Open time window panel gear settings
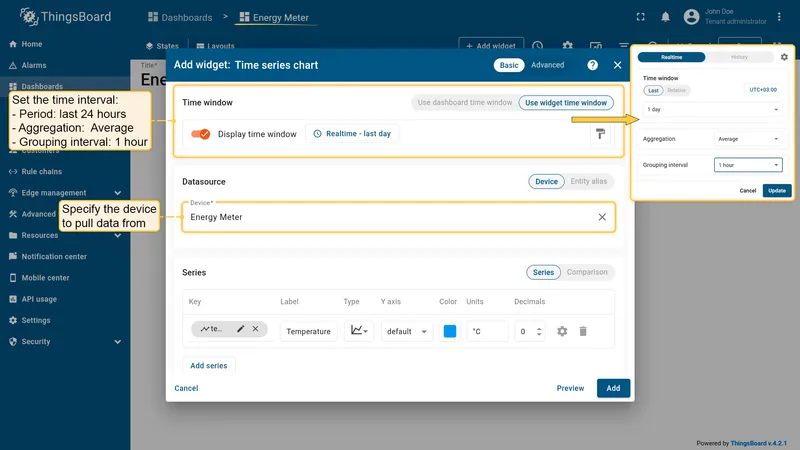800x450 pixels. [784, 57]
